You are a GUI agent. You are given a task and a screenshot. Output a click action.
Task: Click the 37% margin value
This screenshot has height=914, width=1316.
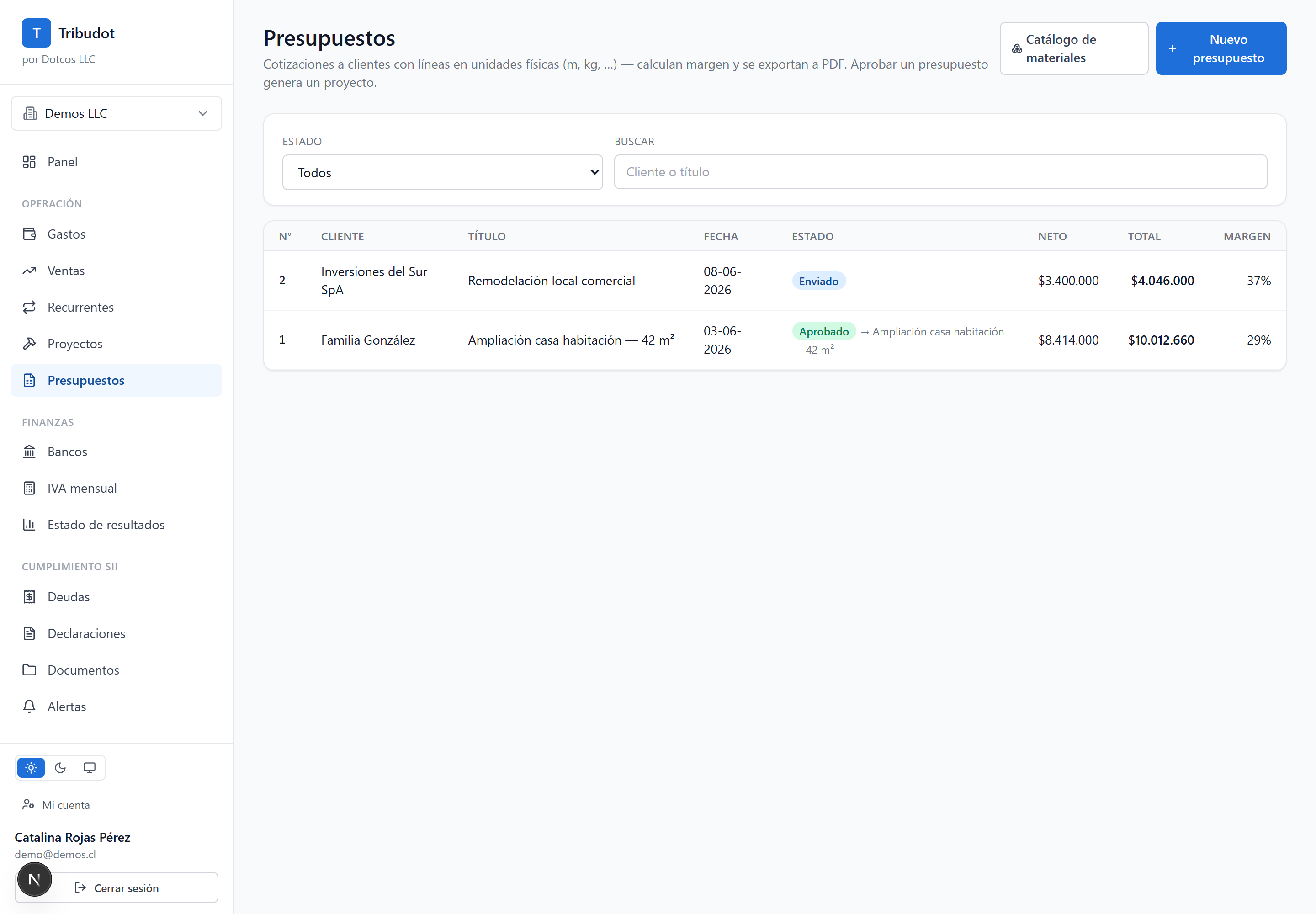(1259, 281)
